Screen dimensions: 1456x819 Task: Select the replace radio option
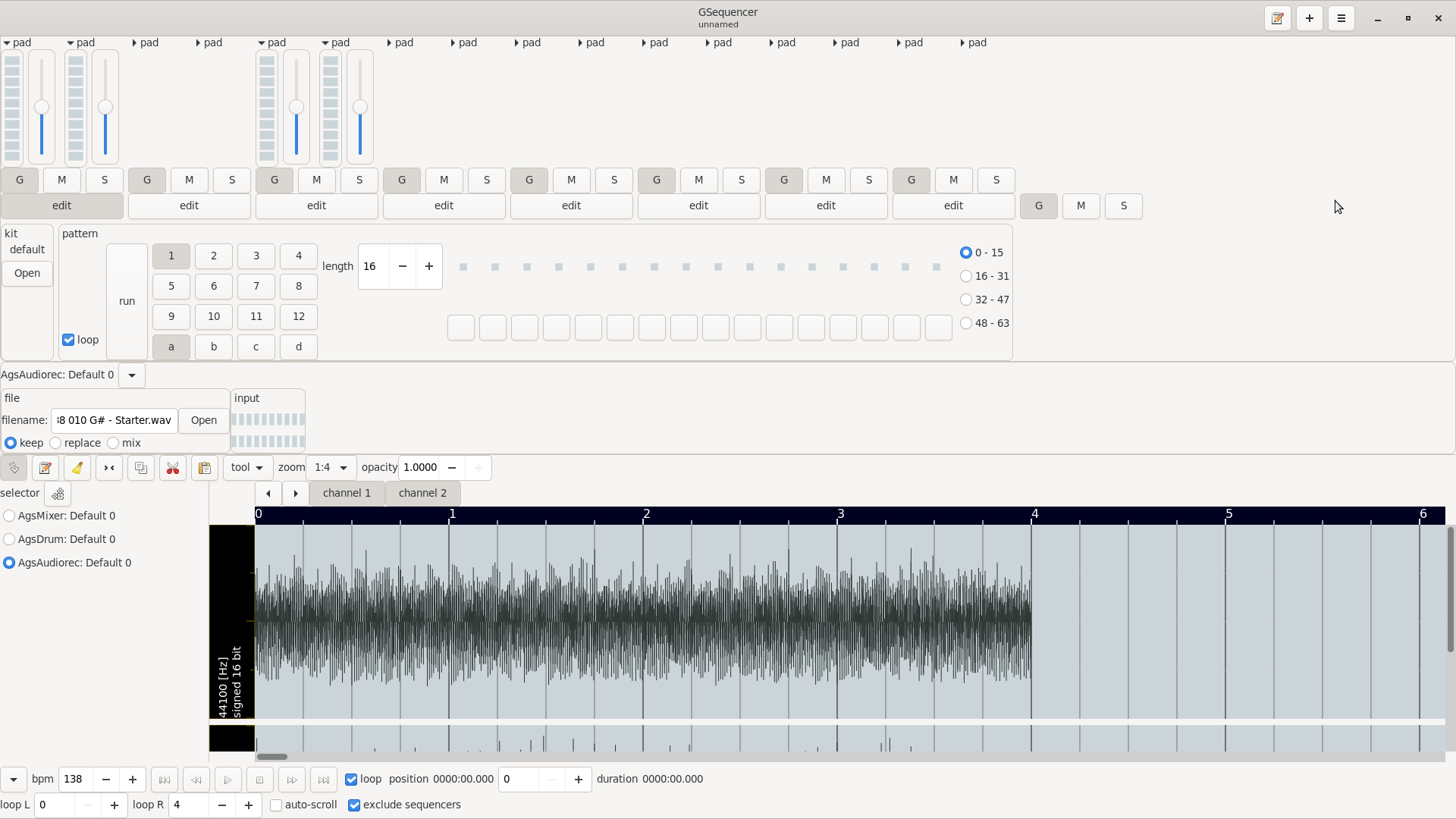55,443
